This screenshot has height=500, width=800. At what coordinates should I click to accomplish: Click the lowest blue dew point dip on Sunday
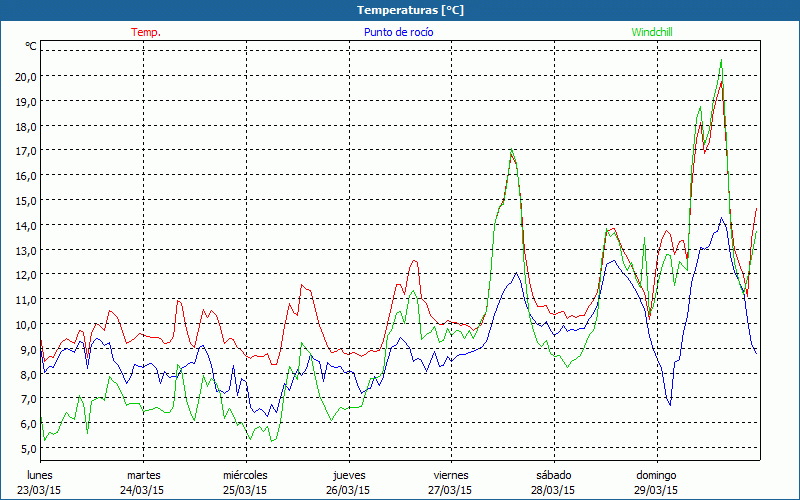pos(670,405)
